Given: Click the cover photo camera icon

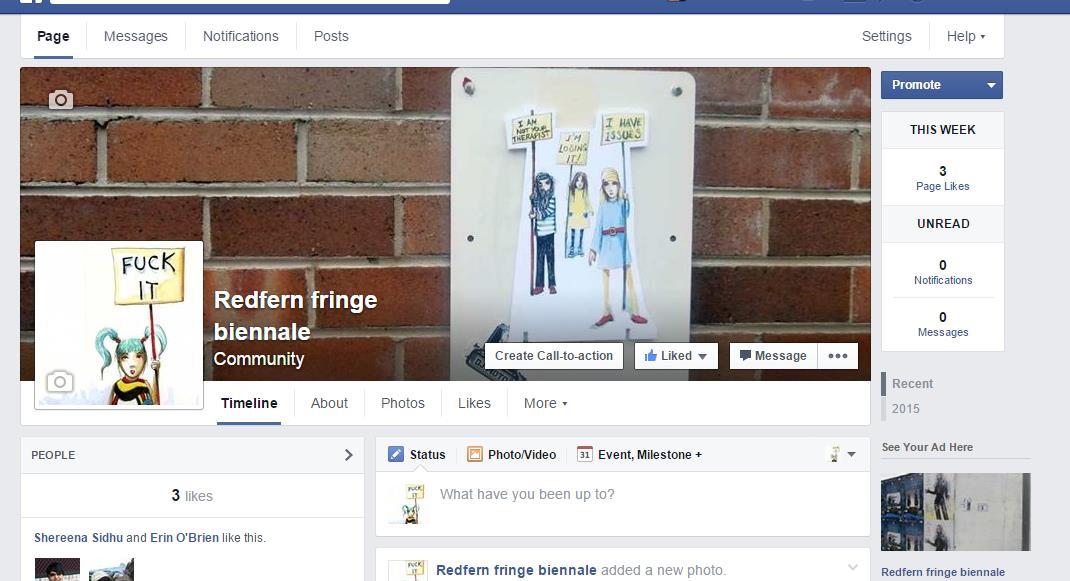Looking at the screenshot, I should [x=61, y=99].
